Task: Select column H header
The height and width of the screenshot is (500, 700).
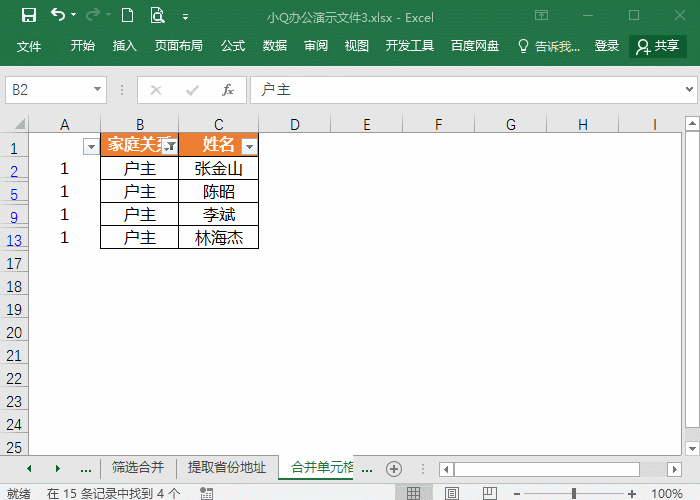Action: [583, 124]
